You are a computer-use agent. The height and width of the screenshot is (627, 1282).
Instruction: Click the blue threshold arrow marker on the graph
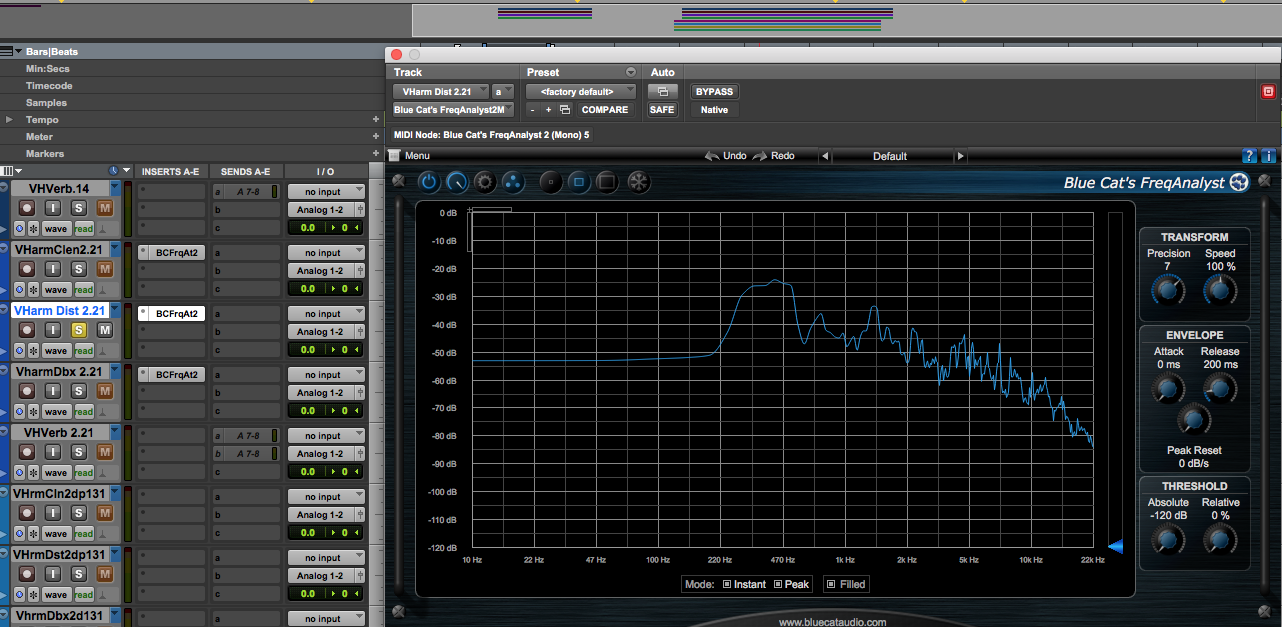(1116, 546)
